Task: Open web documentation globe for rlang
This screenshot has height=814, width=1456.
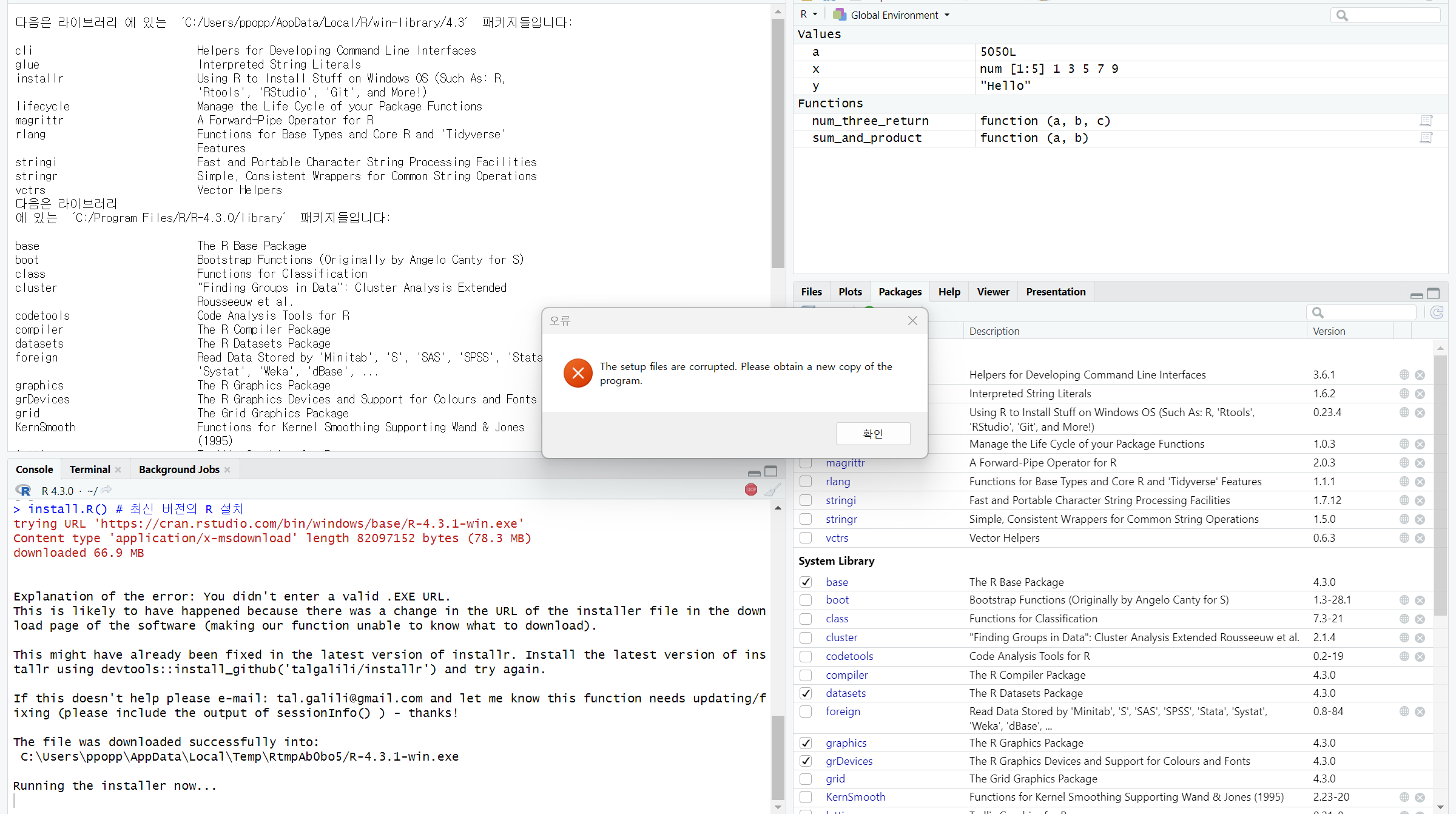Action: [x=1404, y=482]
